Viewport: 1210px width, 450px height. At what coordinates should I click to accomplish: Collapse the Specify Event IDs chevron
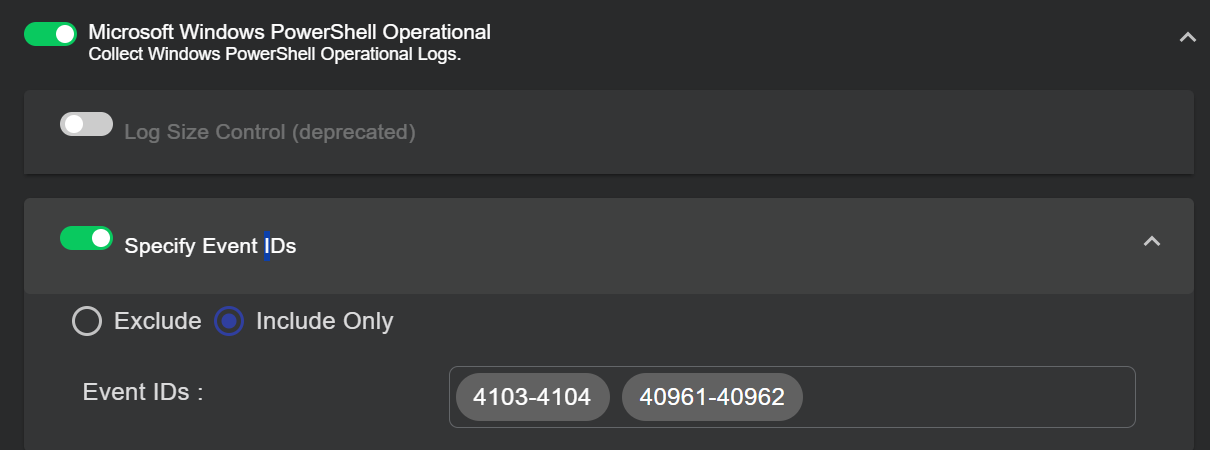(x=1152, y=241)
